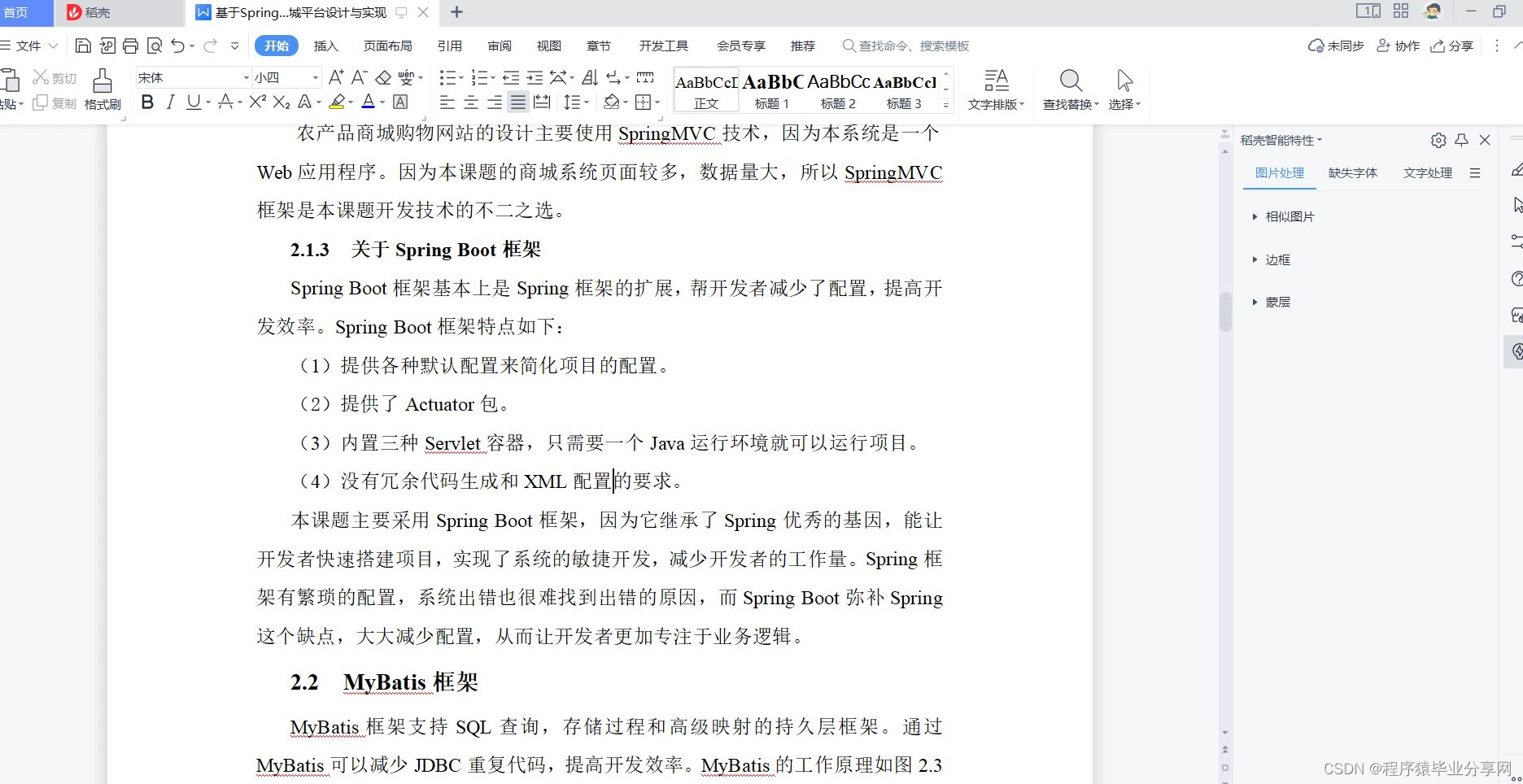The image size is (1523, 784).
Task: Toggle Superscript X² formatting
Action: [x=257, y=102]
